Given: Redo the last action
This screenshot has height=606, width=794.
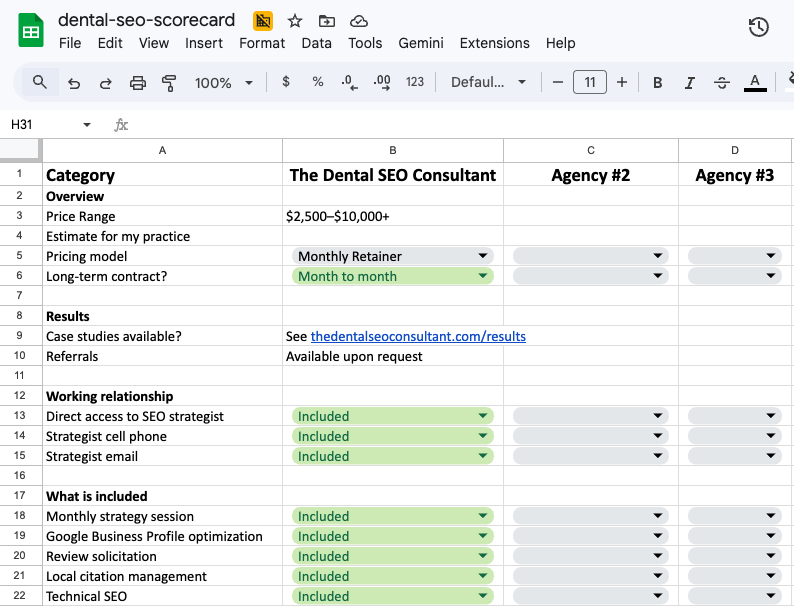Looking at the screenshot, I should (x=105, y=83).
